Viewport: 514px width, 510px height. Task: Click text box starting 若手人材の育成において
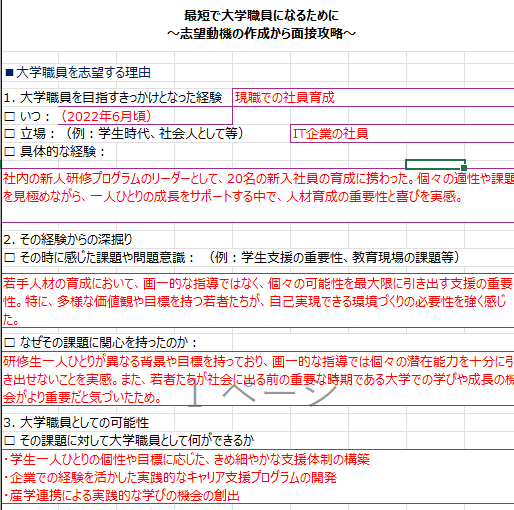pos(258,301)
